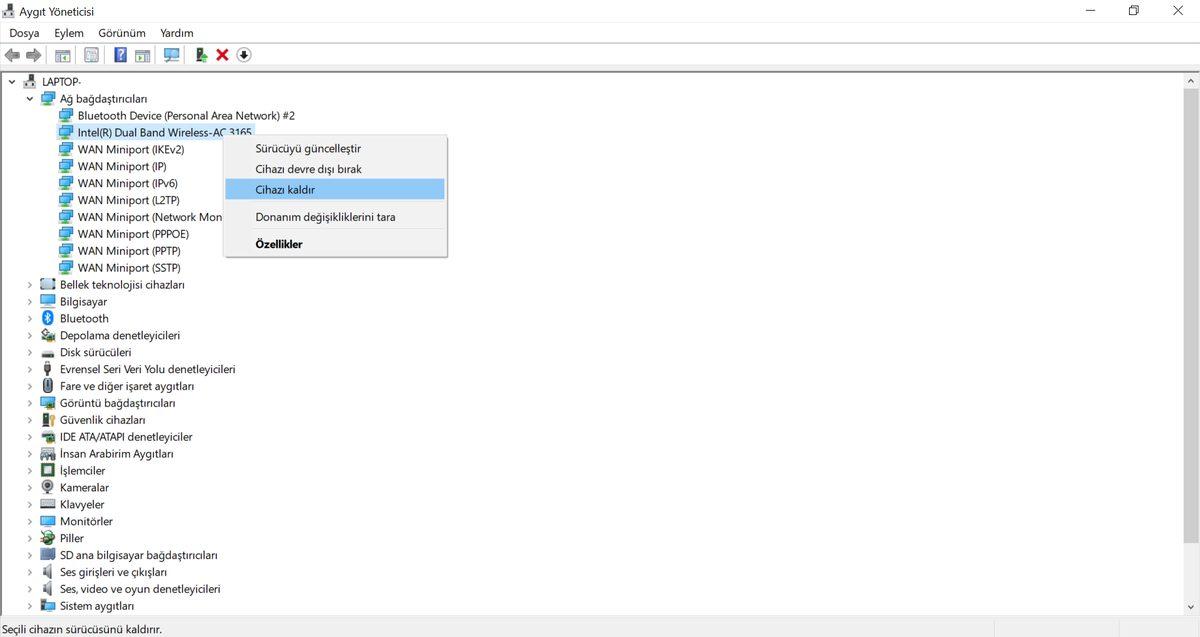The width and height of the screenshot is (1200, 637).
Task: Click the red X uninstall device icon
Action: (222, 55)
